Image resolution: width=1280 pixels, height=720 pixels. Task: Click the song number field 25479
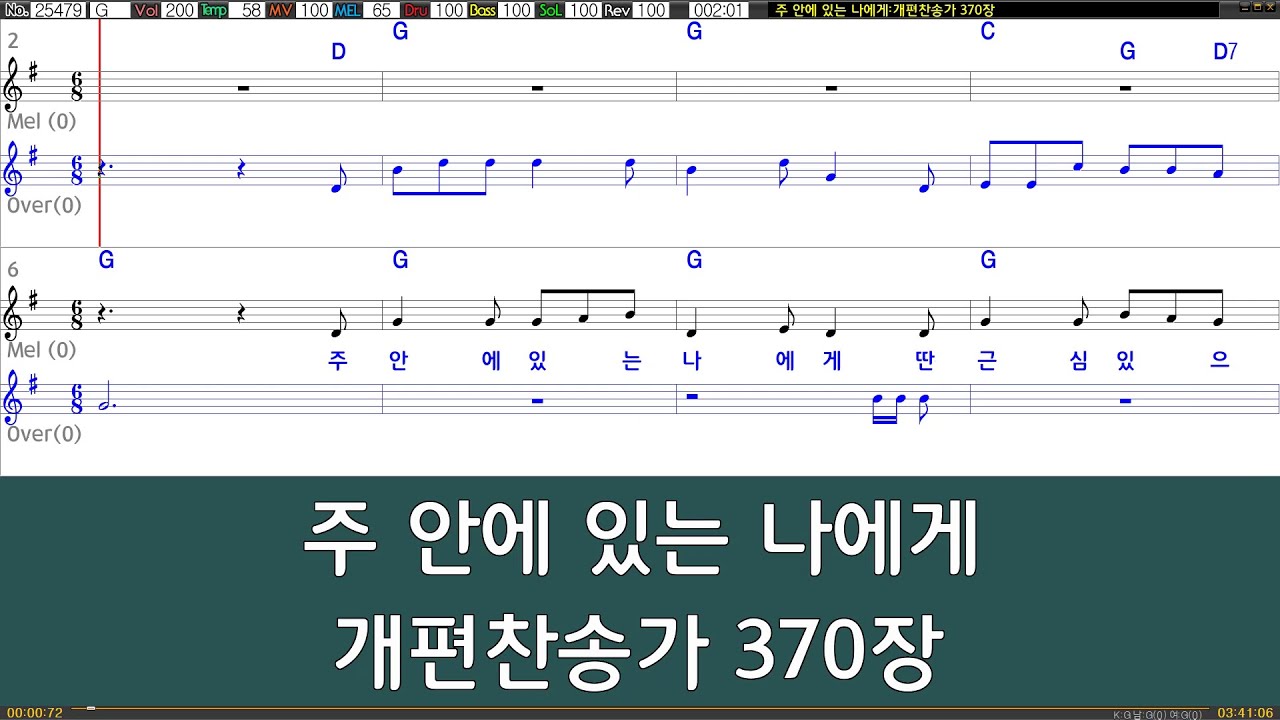pos(59,10)
